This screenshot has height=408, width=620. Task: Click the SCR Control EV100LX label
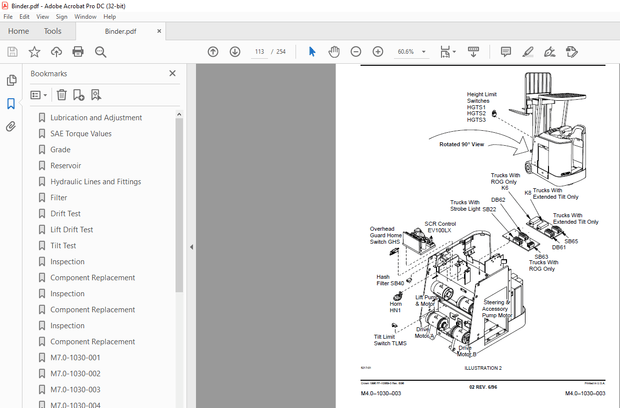pyautogui.click(x=440, y=227)
